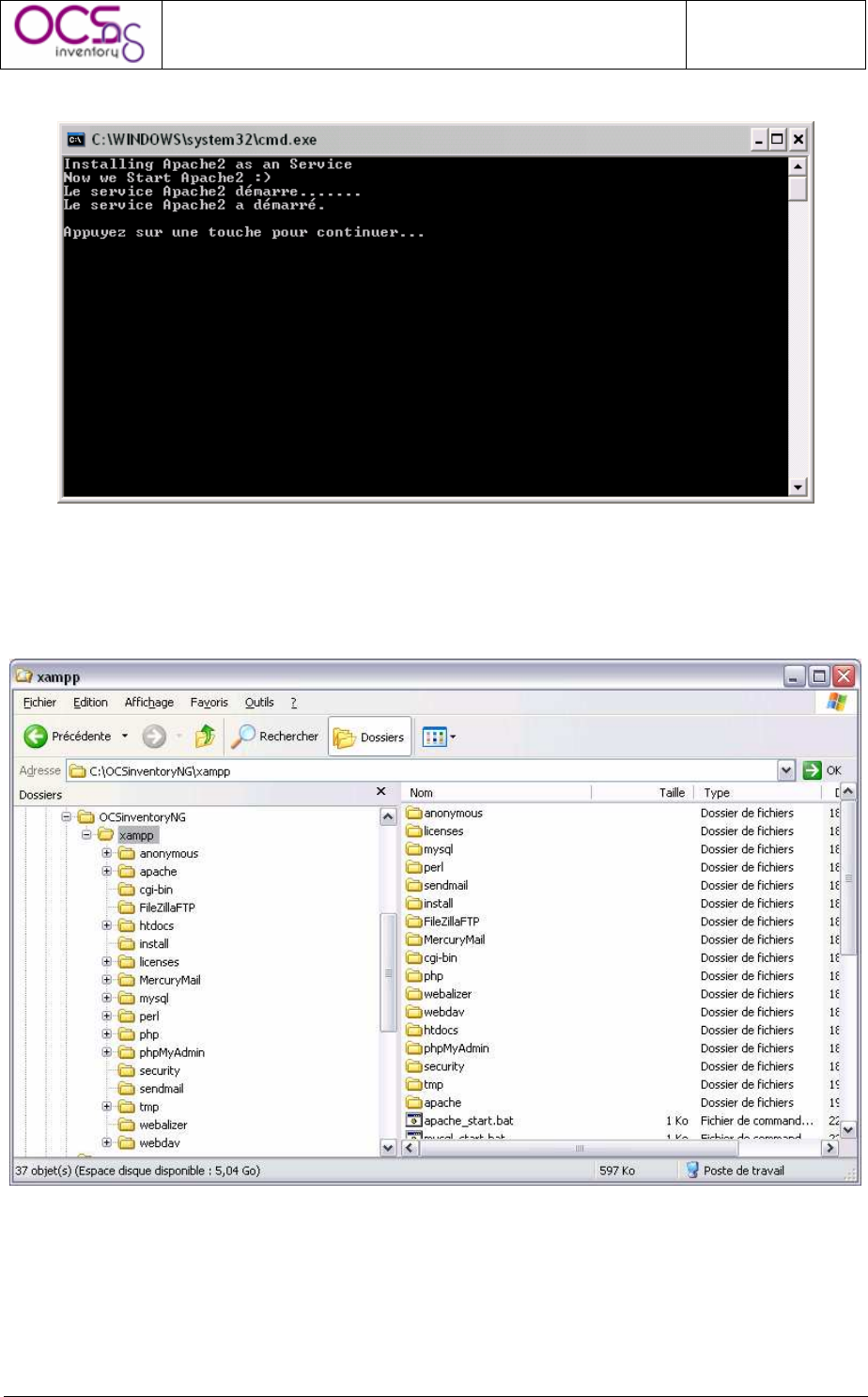Click the file list scroll down arrow

tap(847, 1130)
